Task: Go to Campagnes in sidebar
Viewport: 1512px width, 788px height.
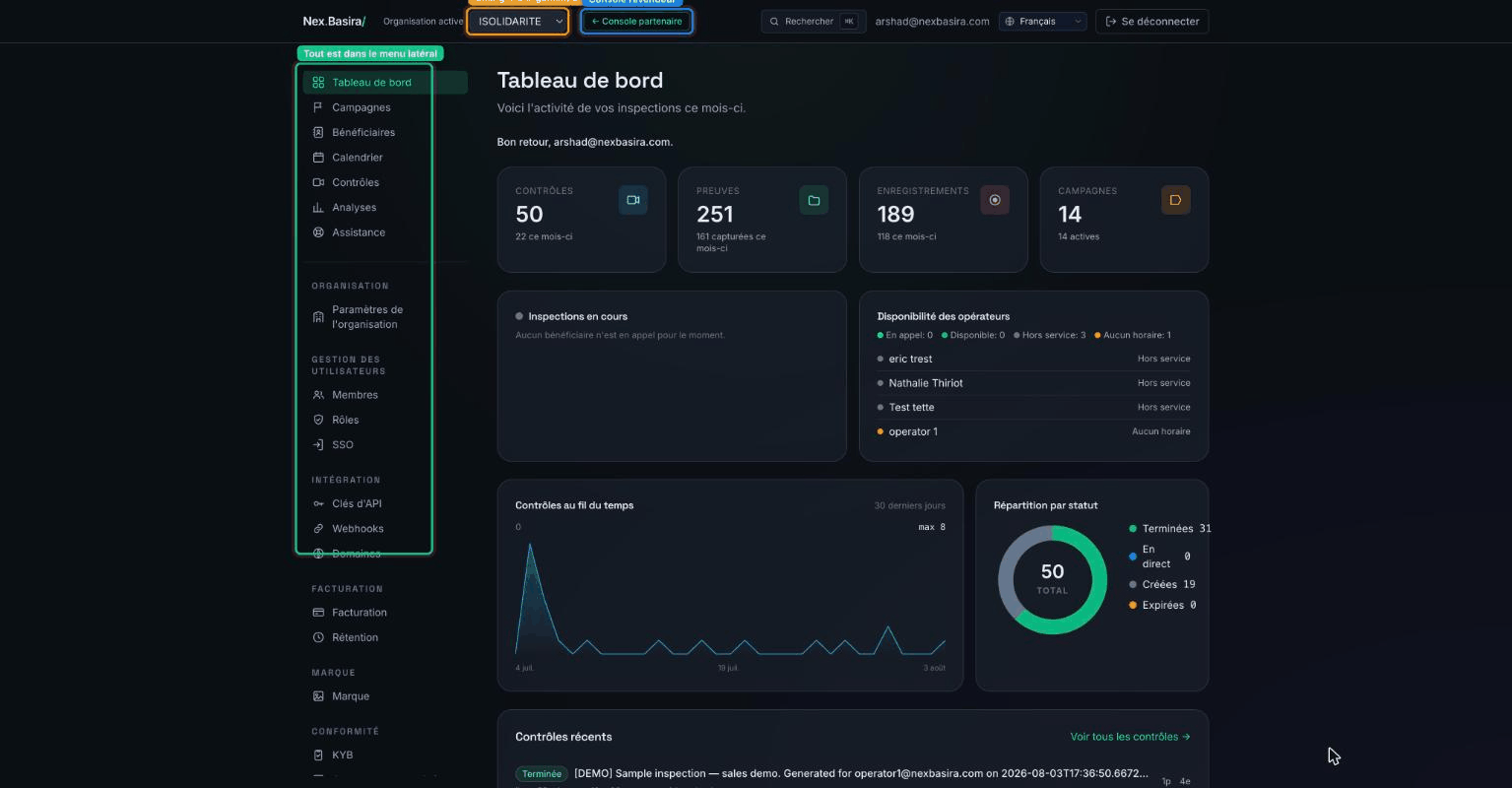Action: [385, 107]
